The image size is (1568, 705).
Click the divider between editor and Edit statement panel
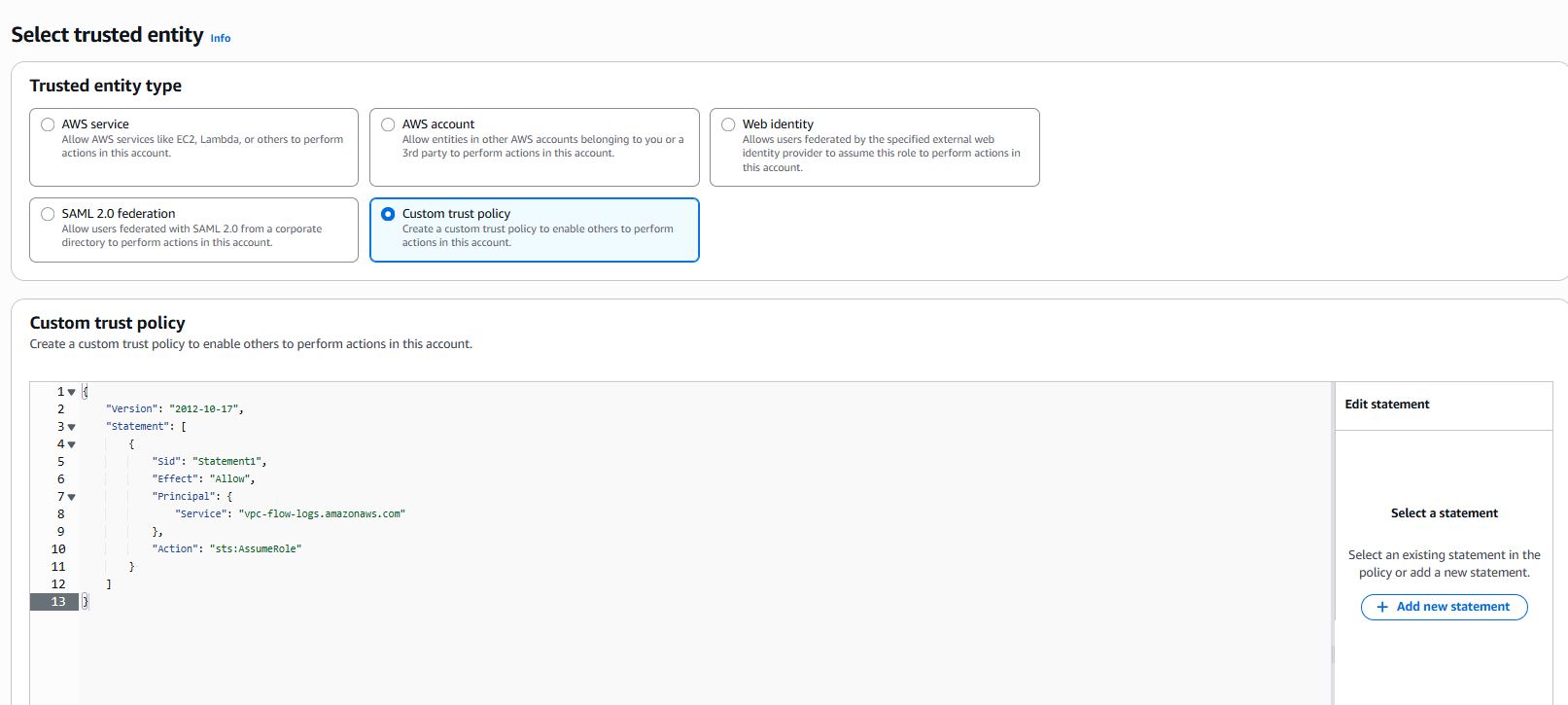coord(1333,545)
